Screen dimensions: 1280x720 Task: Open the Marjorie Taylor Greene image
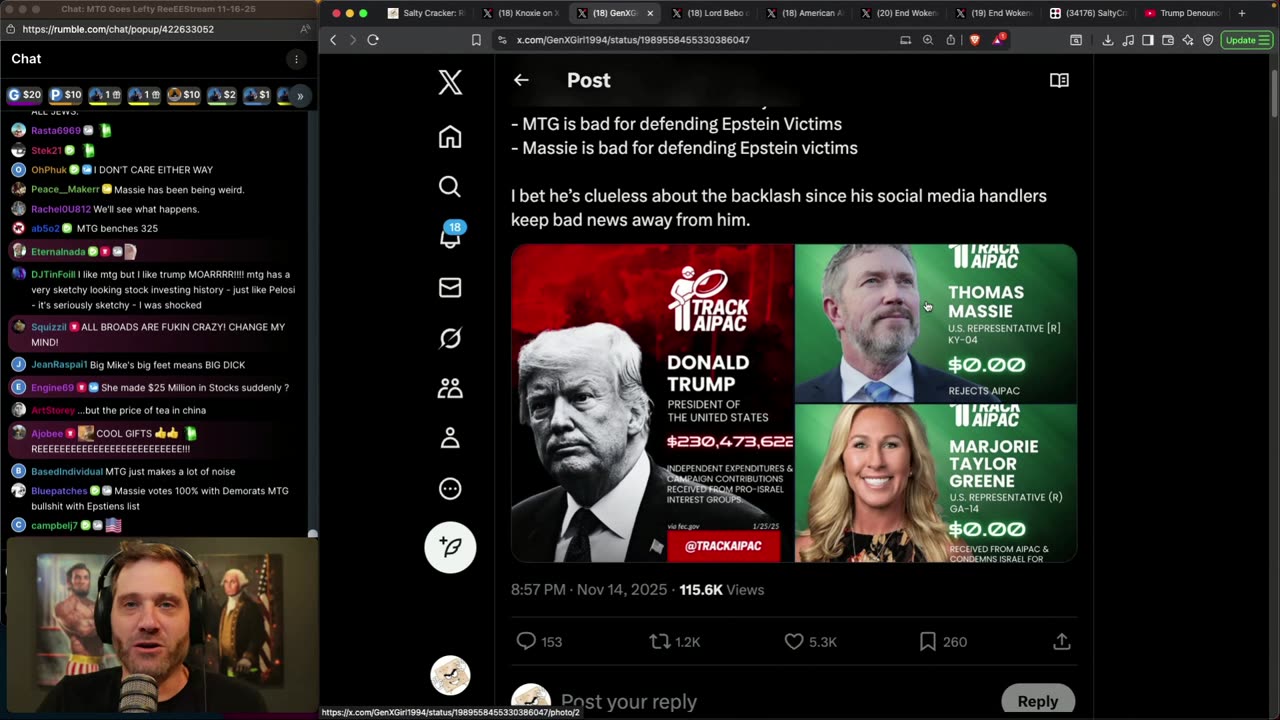point(936,483)
